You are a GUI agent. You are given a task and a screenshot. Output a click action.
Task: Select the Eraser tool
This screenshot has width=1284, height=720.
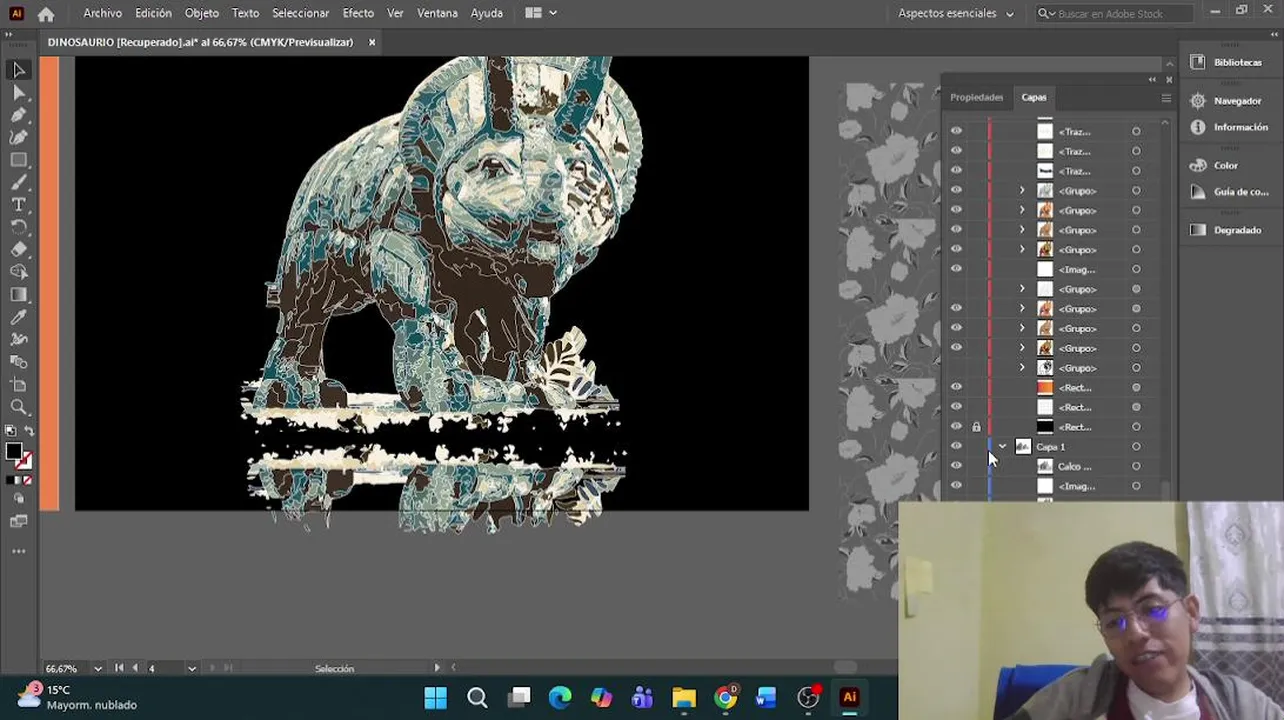18,249
